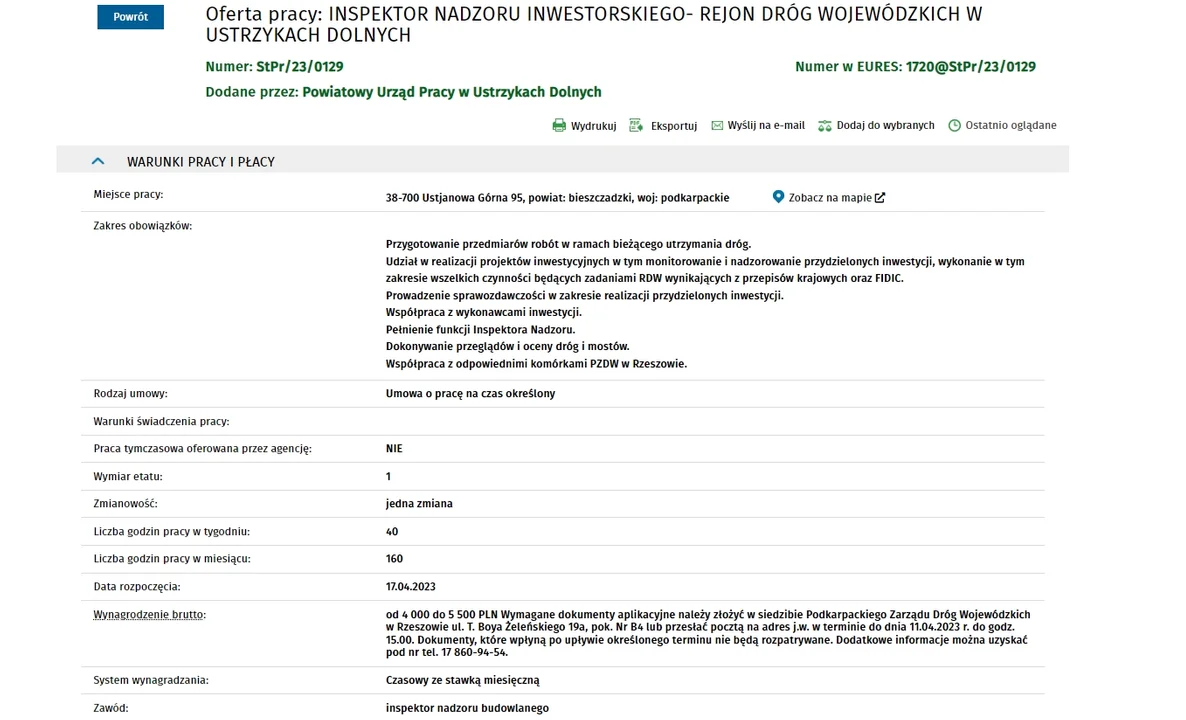Click the Wymiar etatu value 1
The width and height of the screenshot is (1186, 720).
coord(388,476)
